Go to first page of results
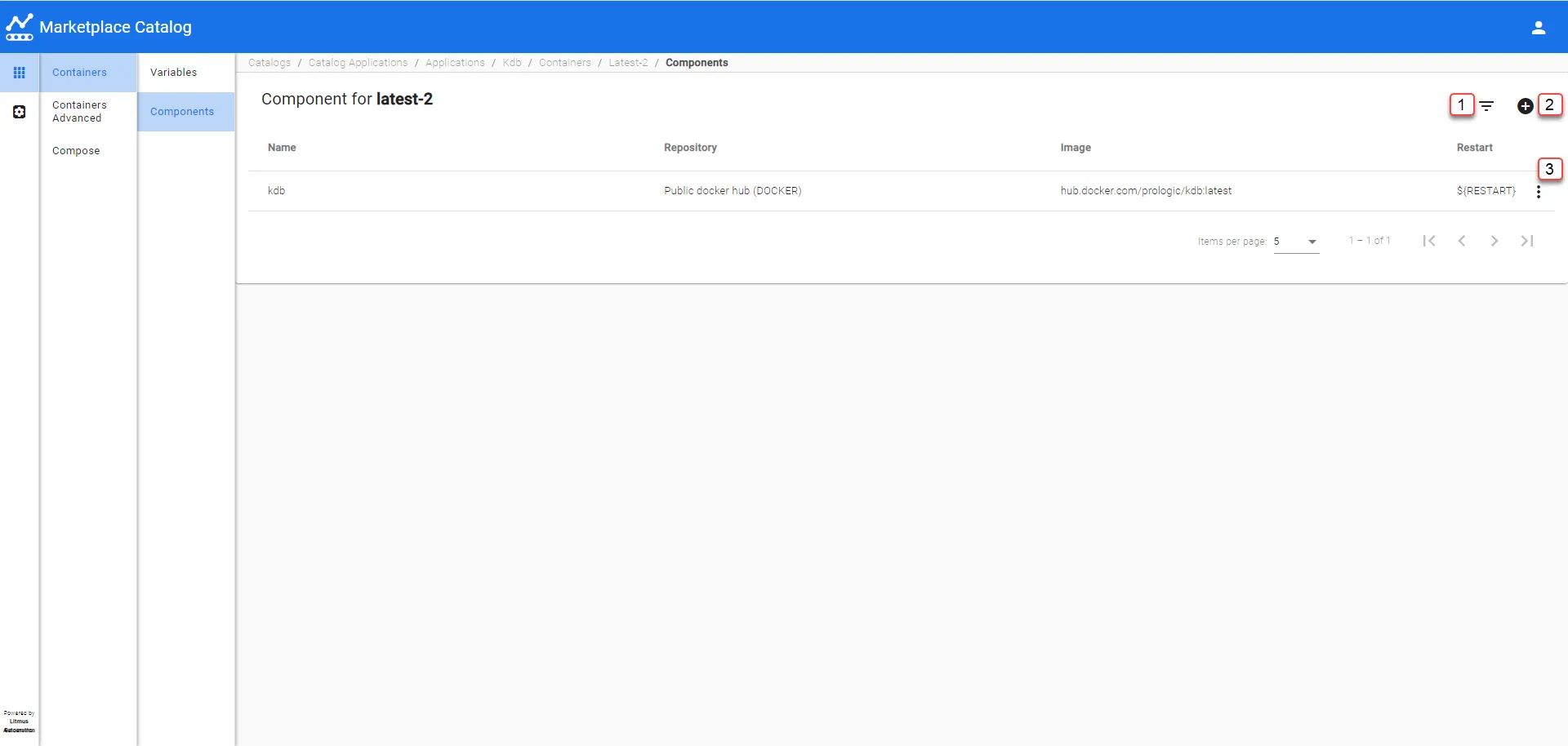This screenshot has height=746, width=1568. click(x=1429, y=241)
